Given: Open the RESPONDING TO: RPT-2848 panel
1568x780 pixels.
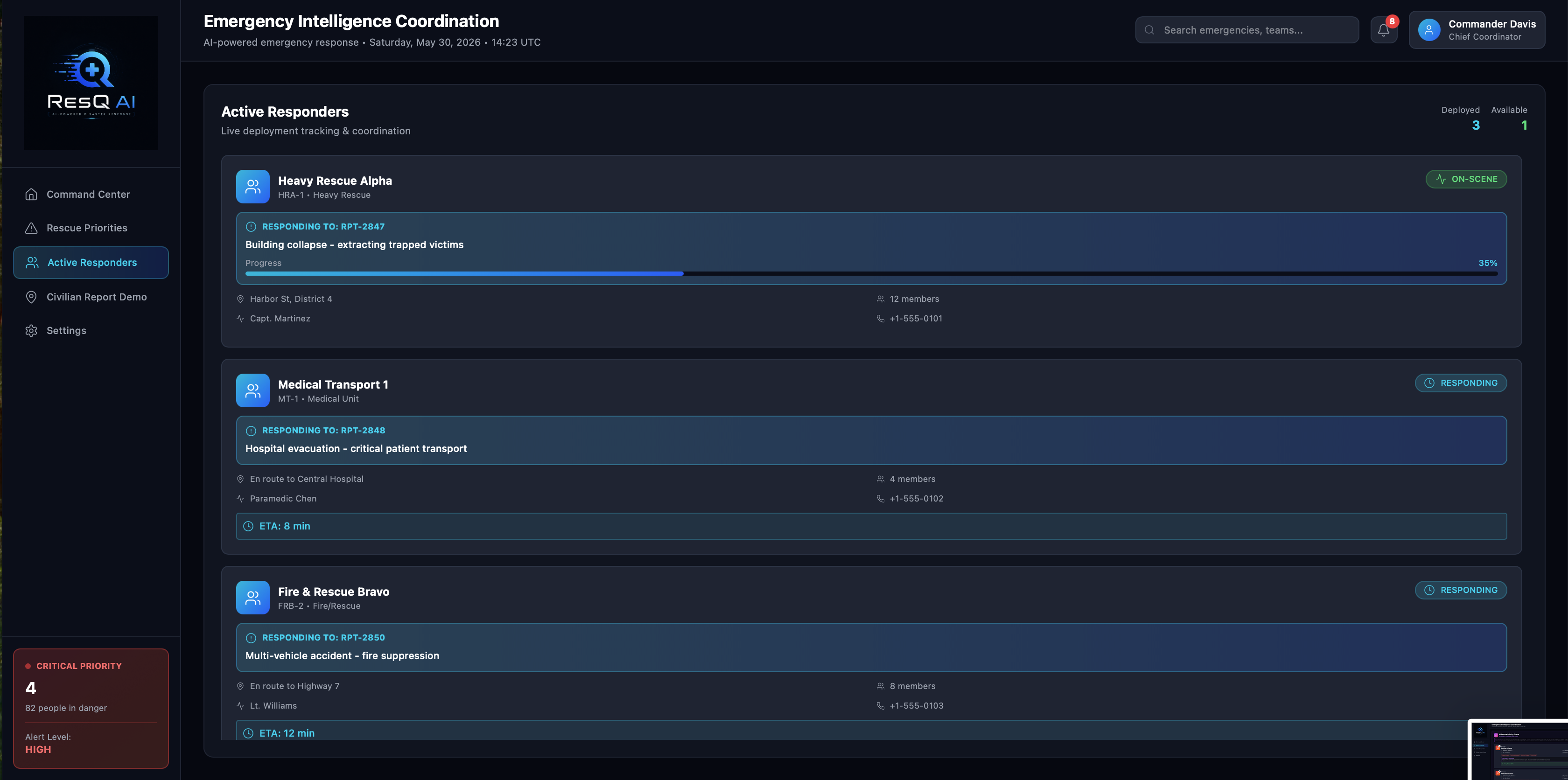Looking at the screenshot, I should [871, 440].
